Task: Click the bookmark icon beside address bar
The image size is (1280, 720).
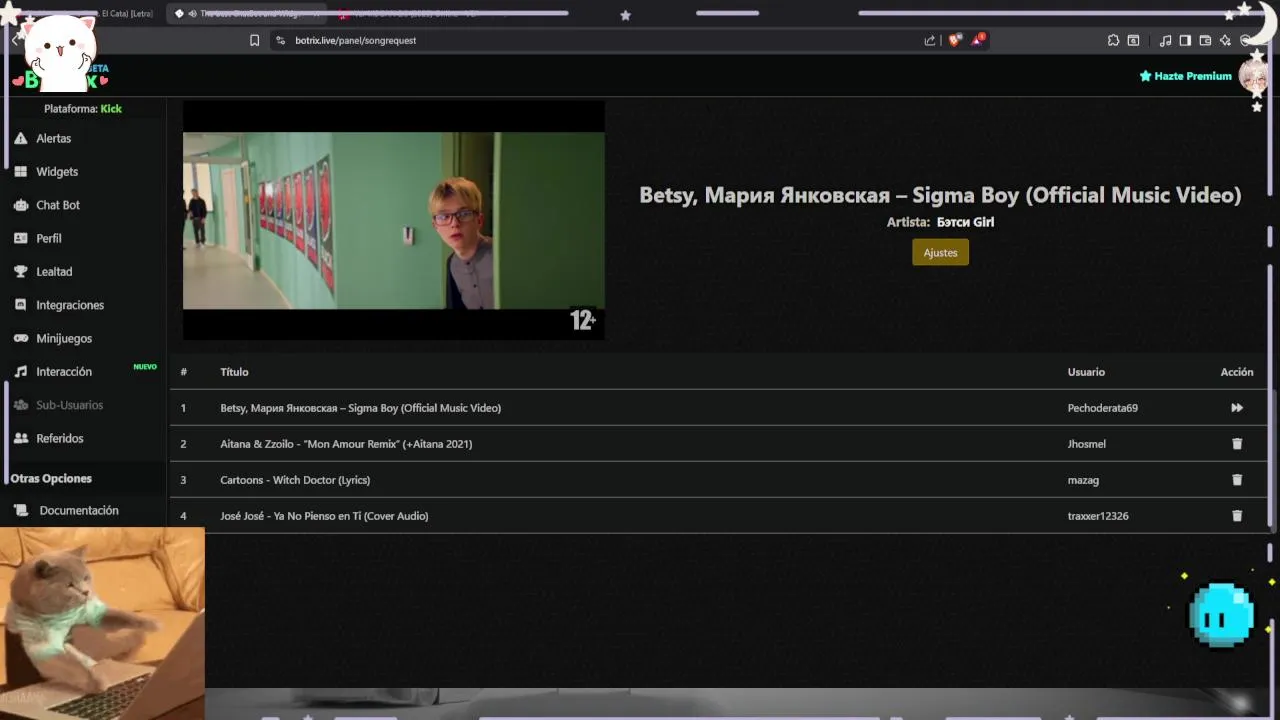Action: [255, 41]
